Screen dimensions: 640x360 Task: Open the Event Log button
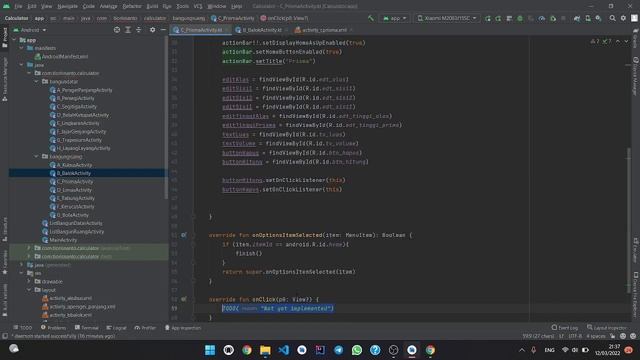click(565, 328)
